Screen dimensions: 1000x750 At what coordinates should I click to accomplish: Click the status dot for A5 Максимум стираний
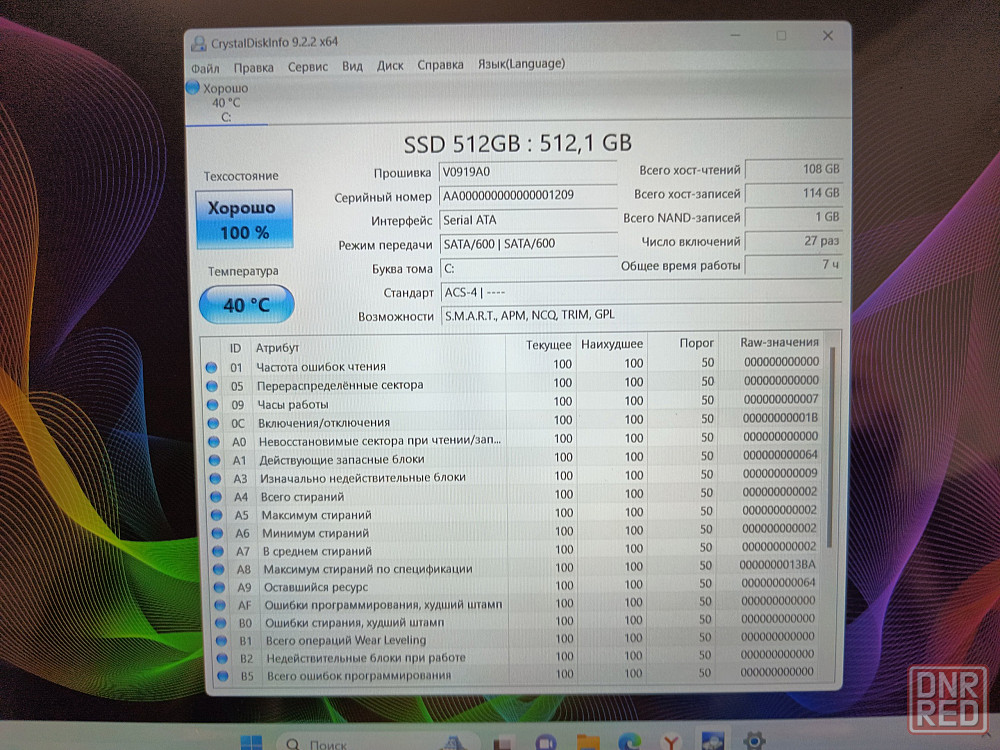coord(216,515)
